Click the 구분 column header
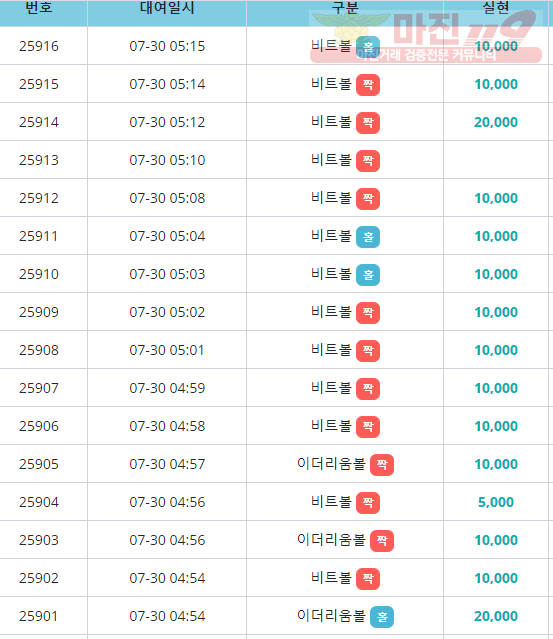The image size is (553, 639). tap(345, 7)
